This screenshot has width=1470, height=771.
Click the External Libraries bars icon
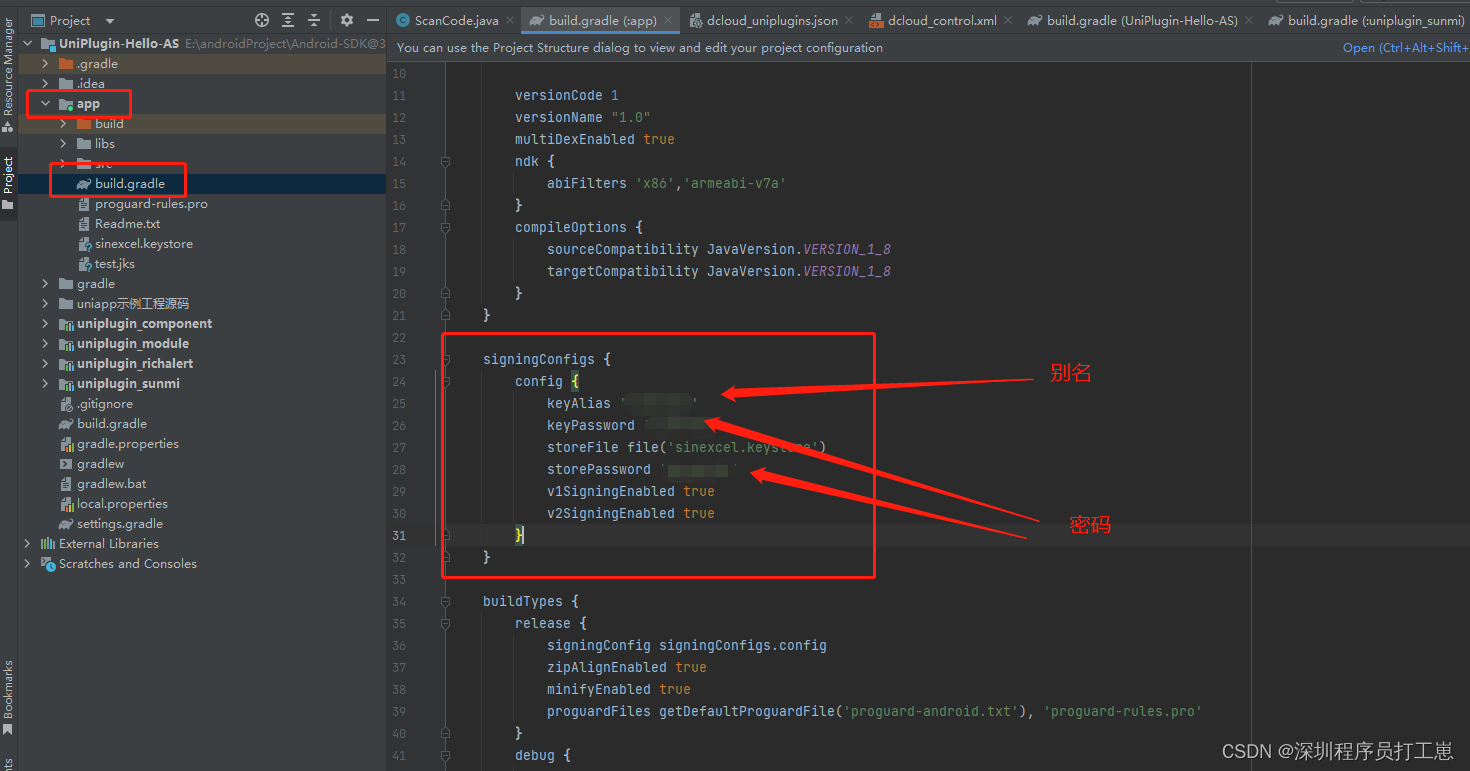click(x=47, y=544)
